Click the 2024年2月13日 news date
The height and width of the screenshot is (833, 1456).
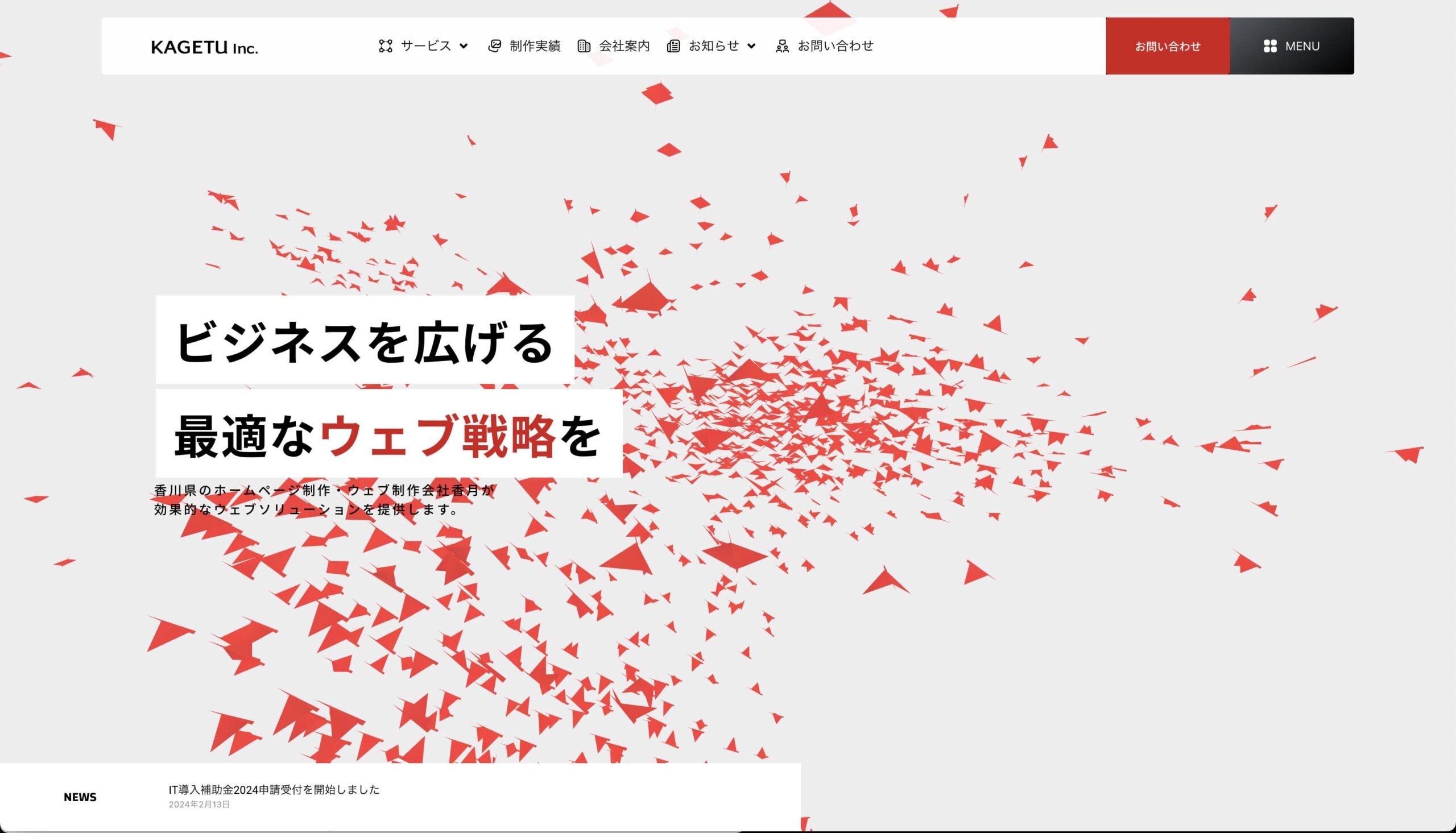(x=199, y=805)
